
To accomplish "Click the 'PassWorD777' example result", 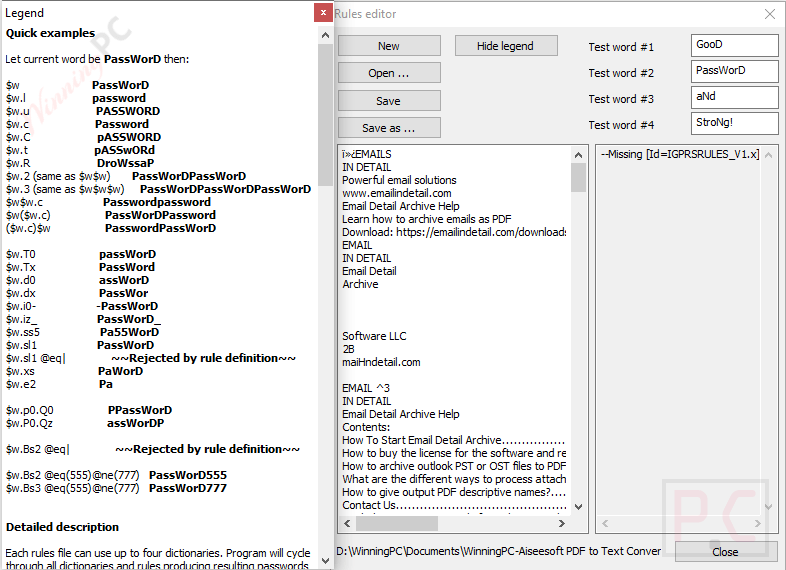I will tap(187, 488).
